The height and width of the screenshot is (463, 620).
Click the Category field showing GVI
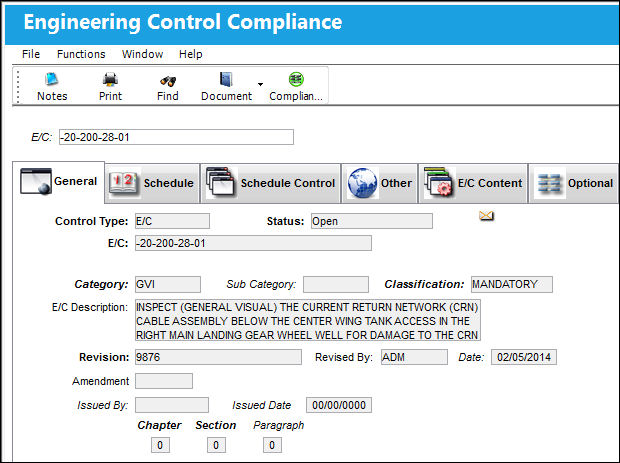pos(168,284)
